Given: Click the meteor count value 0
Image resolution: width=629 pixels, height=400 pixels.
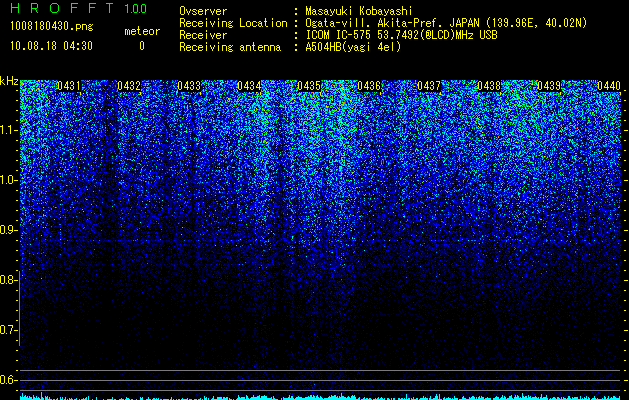Looking at the screenshot, I should [142, 46].
